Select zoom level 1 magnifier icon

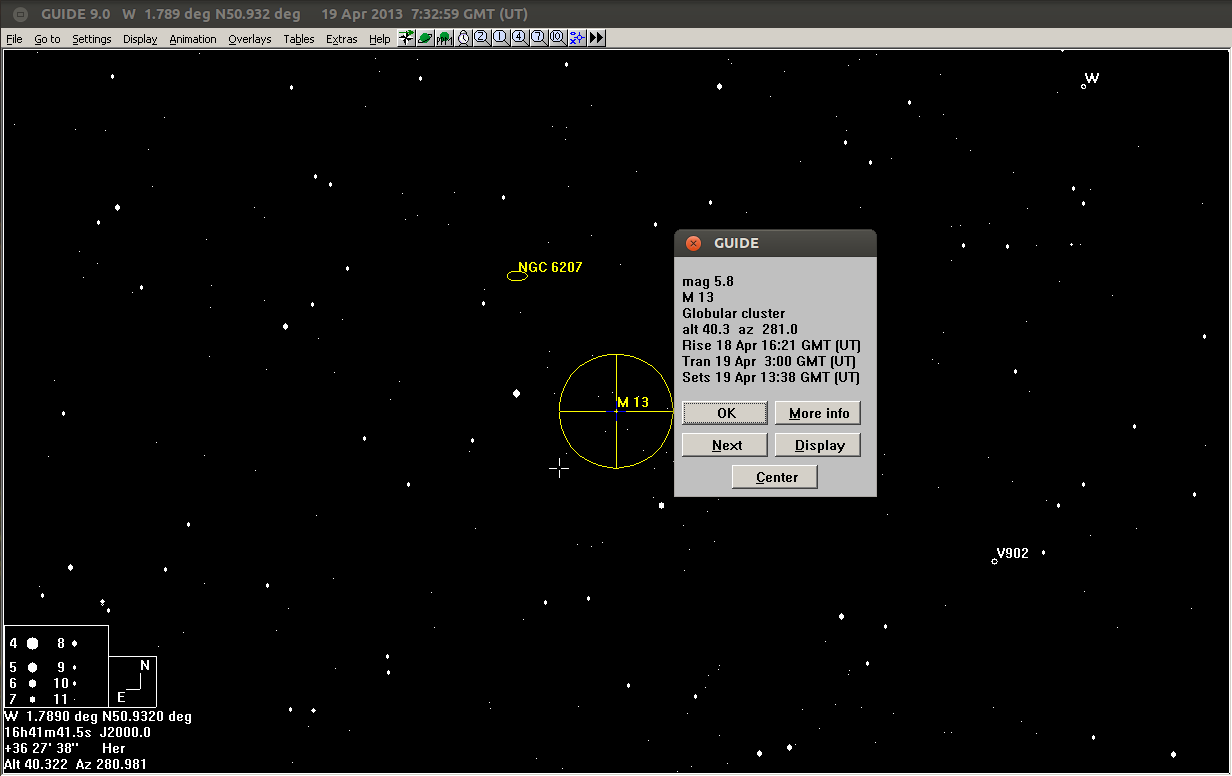pos(501,38)
